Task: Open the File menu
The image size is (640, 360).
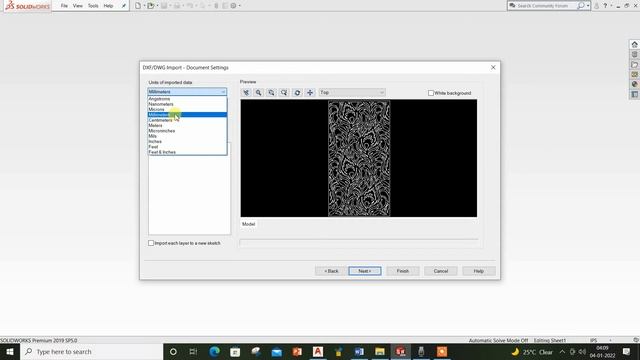Action: (x=64, y=6)
